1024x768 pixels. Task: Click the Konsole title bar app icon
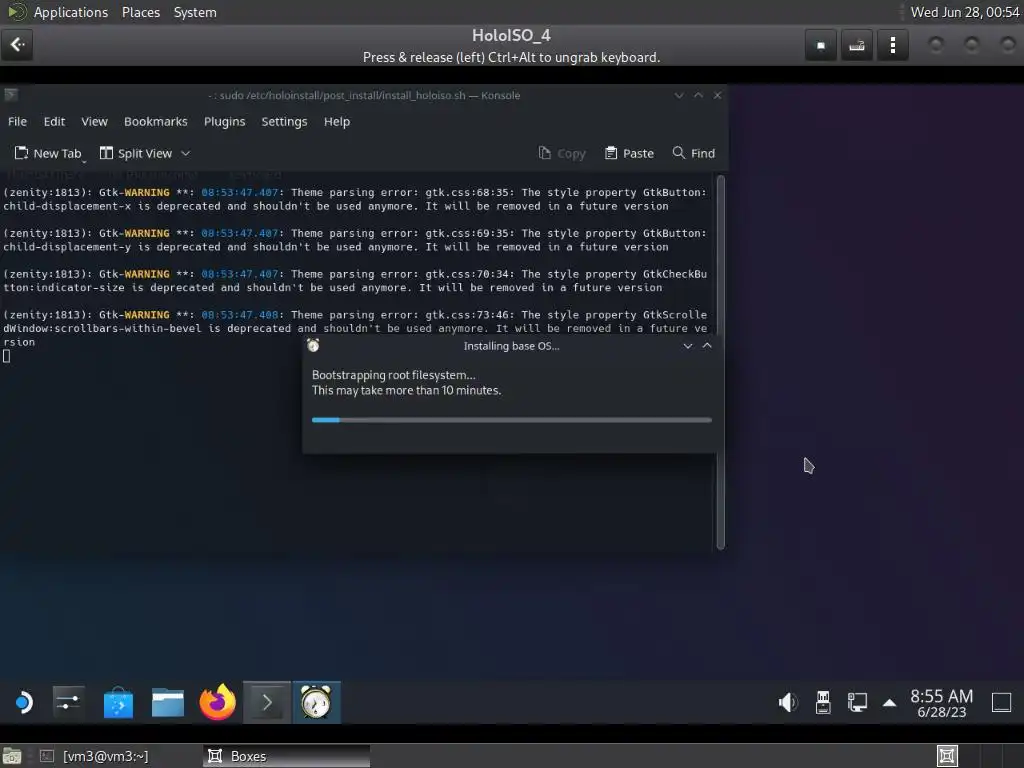[10, 95]
